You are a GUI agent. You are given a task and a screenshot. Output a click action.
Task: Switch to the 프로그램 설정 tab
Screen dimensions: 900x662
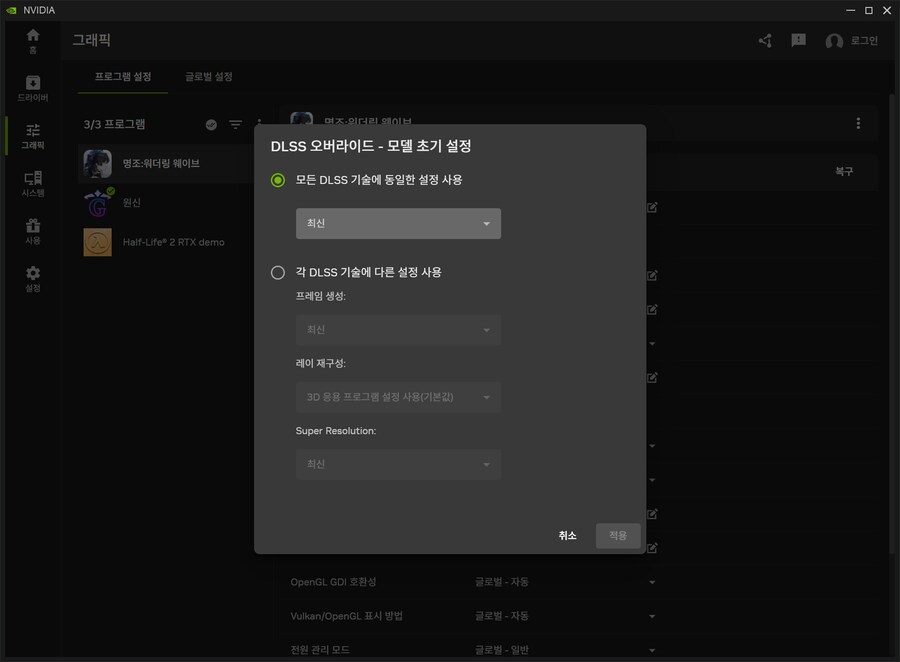point(124,75)
